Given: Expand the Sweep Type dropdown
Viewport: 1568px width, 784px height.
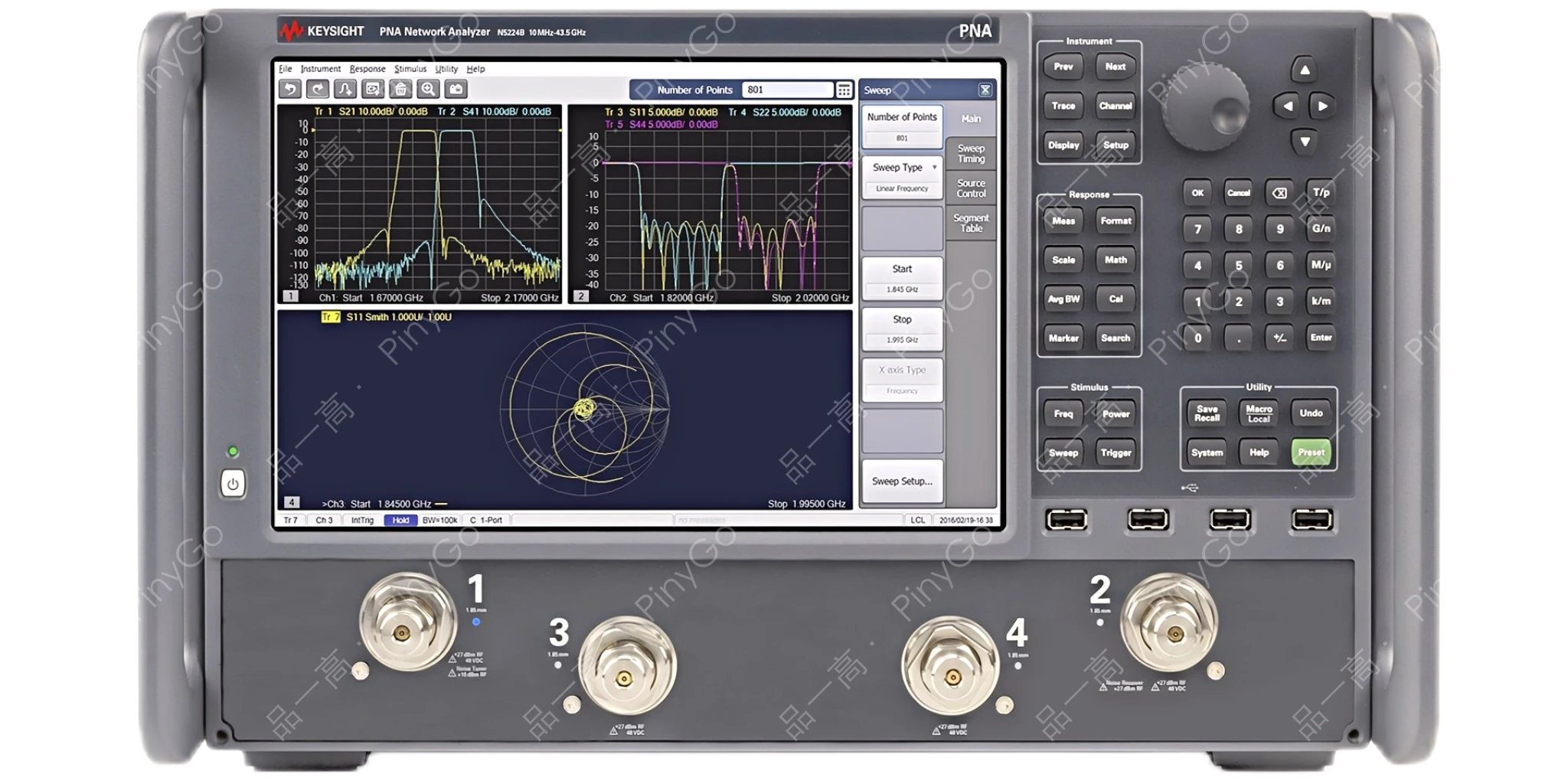Looking at the screenshot, I should click(902, 177).
